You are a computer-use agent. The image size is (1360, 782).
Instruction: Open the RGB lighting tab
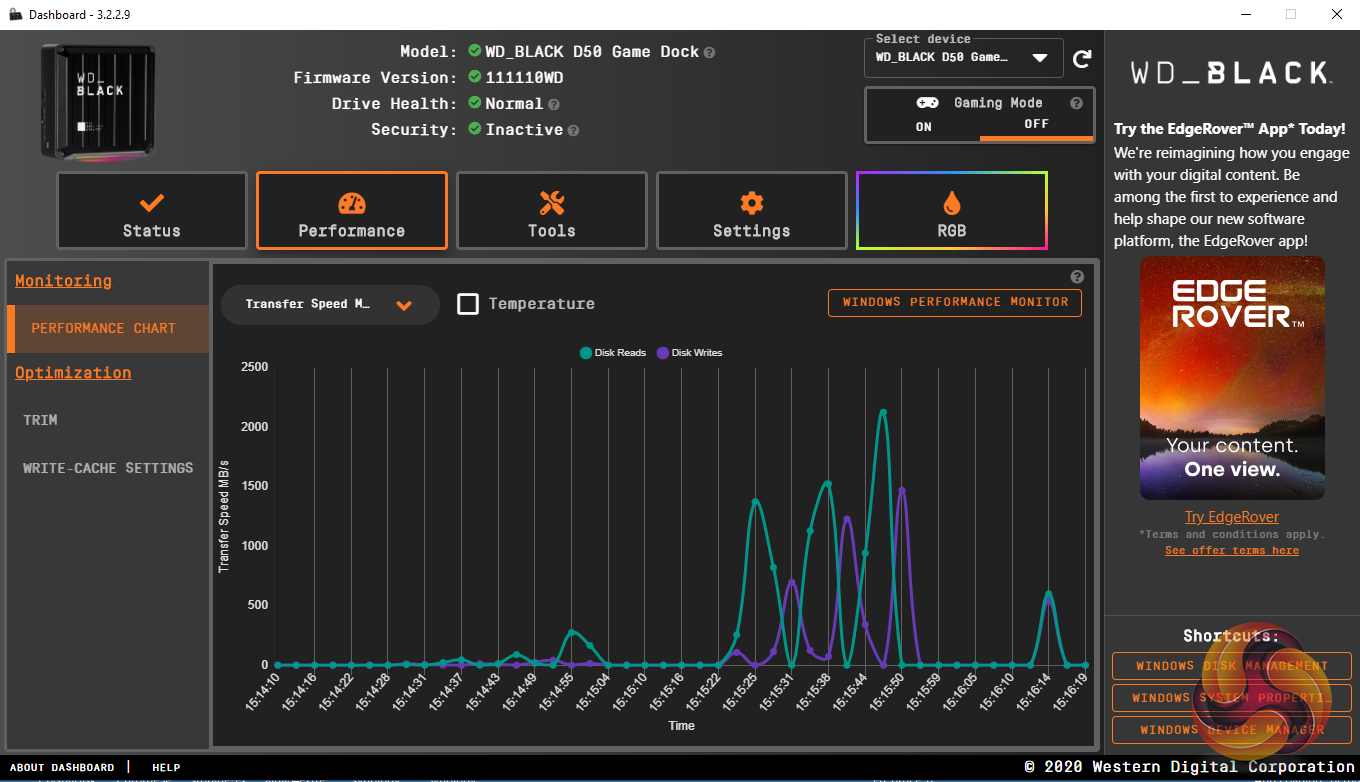tap(952, 211)
